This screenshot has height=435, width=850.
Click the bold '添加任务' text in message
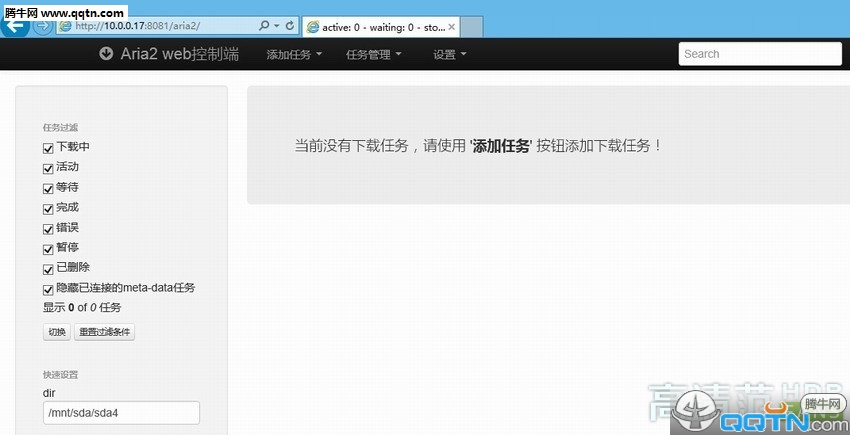pyautogui.click(x=501, y=146)
